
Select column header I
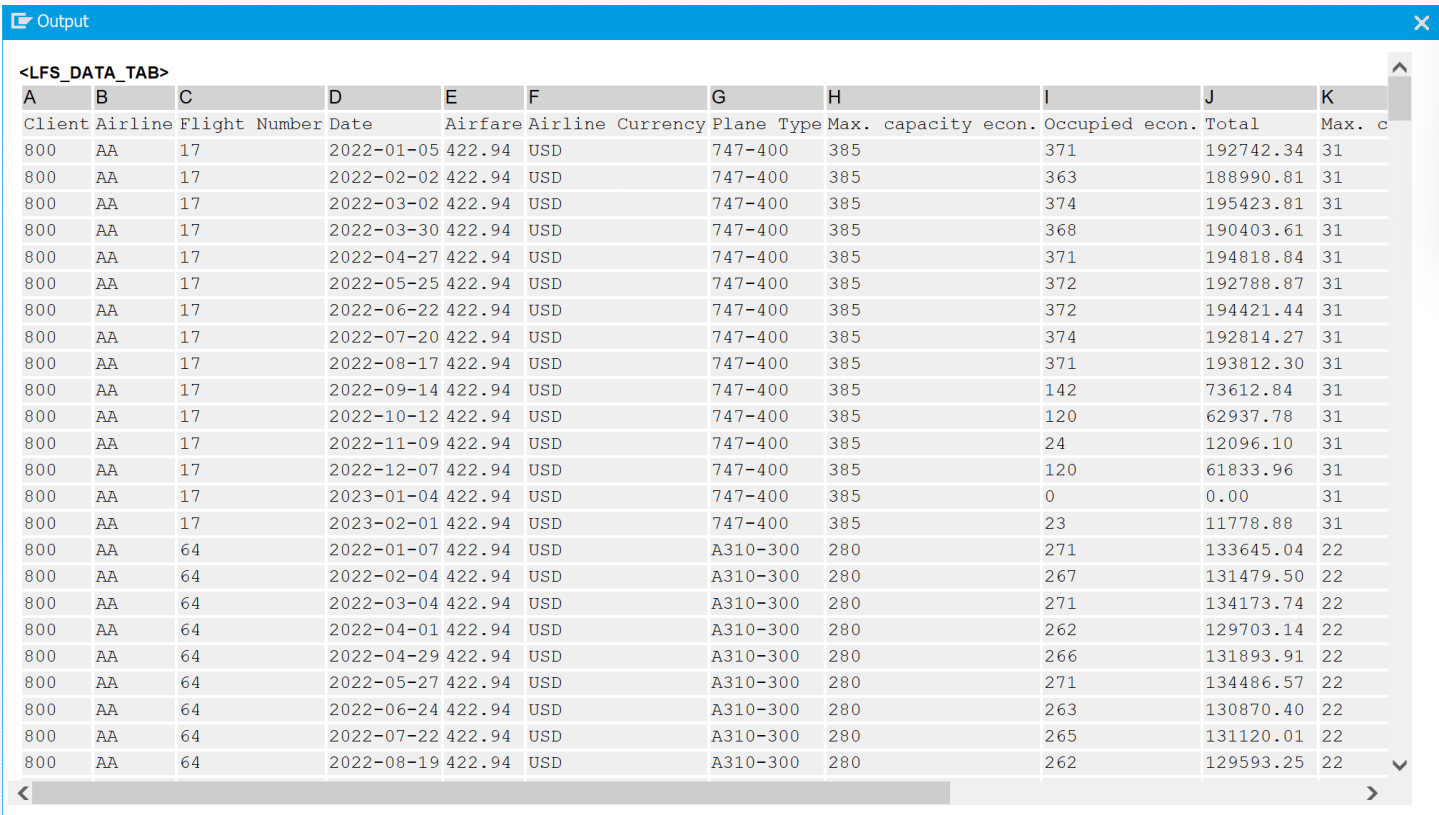(1121, 97)
